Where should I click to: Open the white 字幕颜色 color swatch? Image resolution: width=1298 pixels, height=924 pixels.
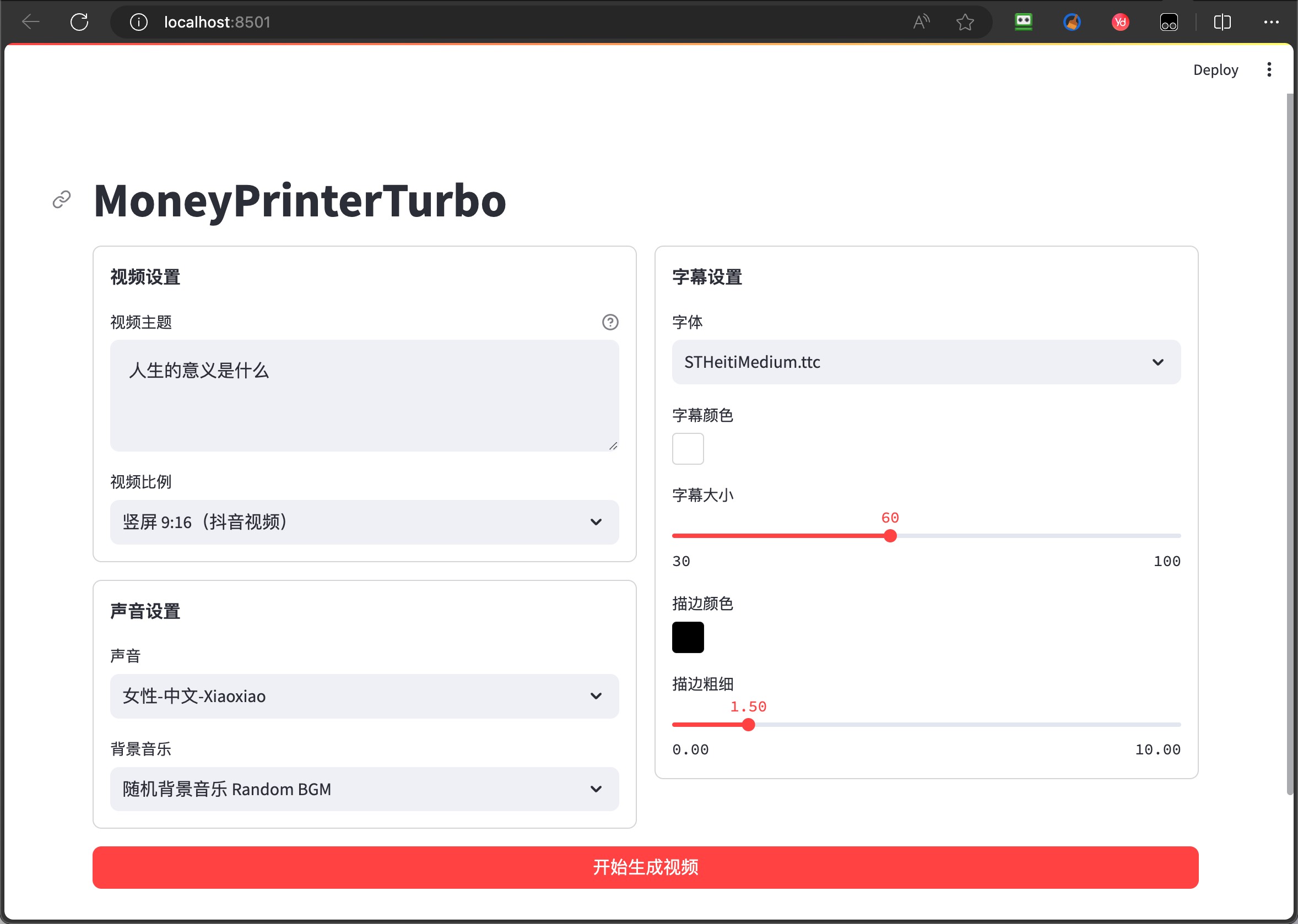pyautogui.click(x=688, y=448)
